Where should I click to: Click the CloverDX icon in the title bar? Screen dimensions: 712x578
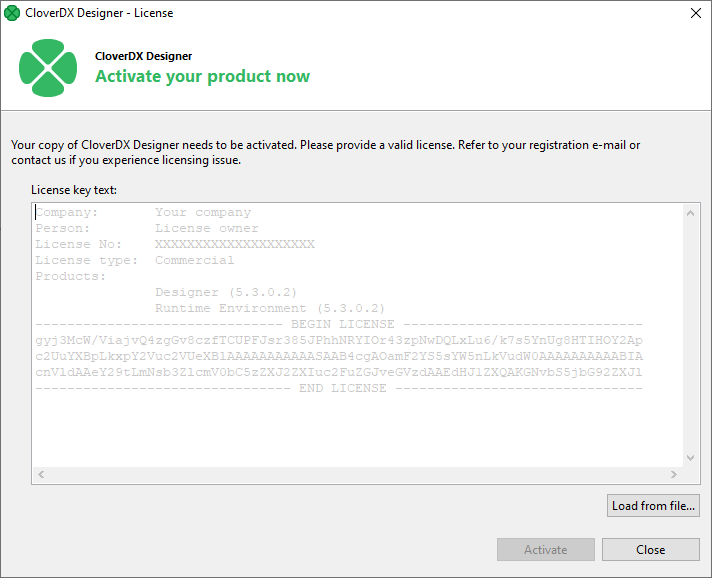coord(12,13)
